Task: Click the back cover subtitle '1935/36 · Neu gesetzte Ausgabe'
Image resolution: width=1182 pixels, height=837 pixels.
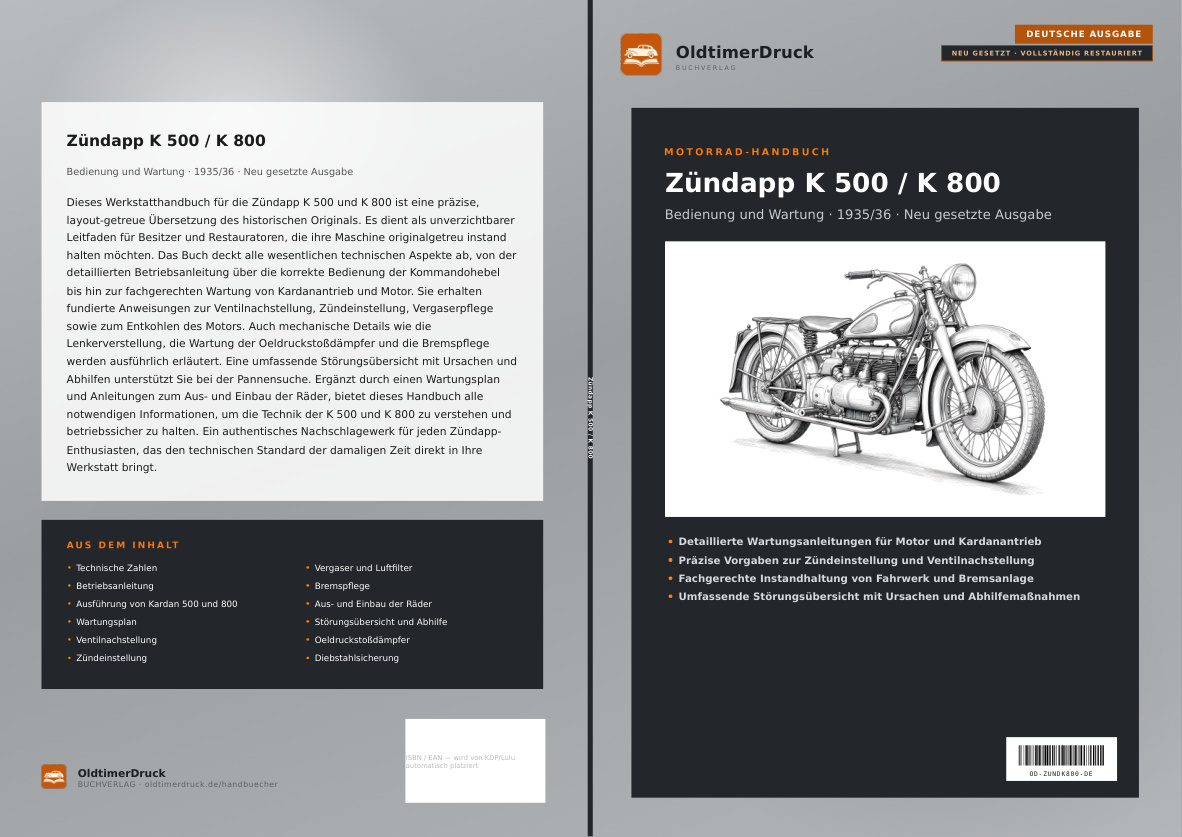Action: point(274,172)
